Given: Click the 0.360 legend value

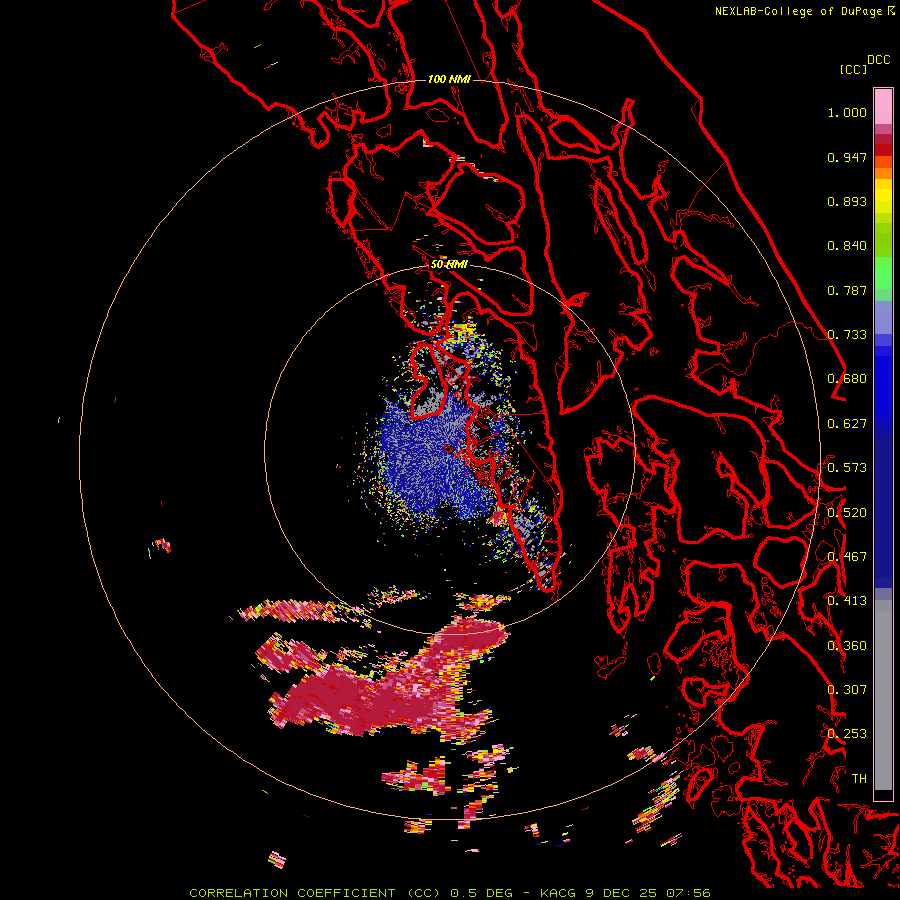Looking at the screenshot, I should pyautogui.click(x=847, y=646).
